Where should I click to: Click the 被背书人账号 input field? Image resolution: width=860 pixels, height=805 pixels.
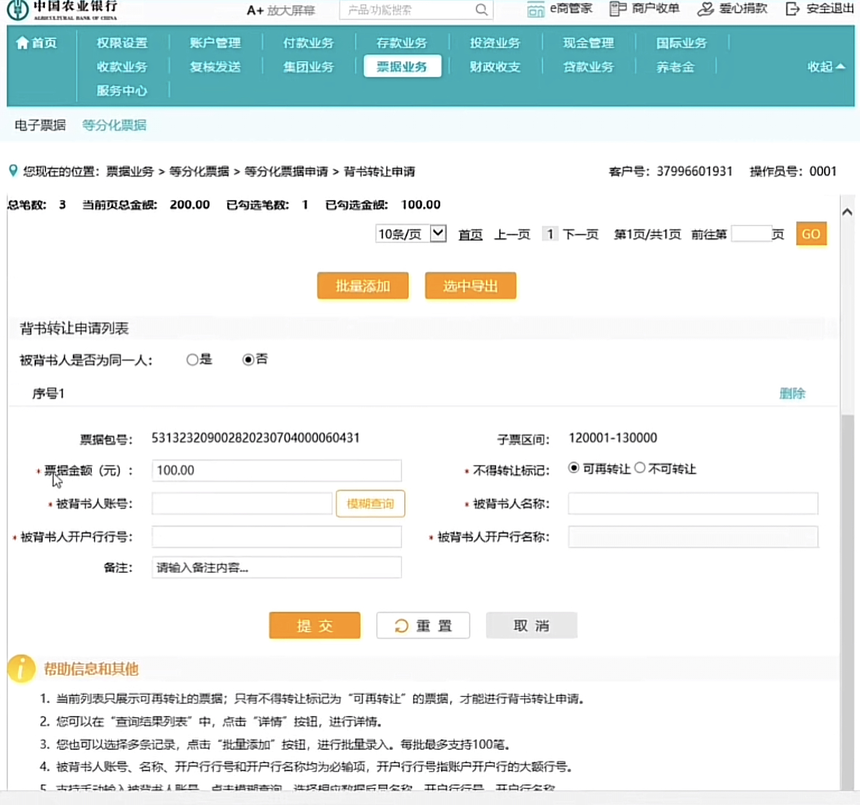(x=242, y=503)
